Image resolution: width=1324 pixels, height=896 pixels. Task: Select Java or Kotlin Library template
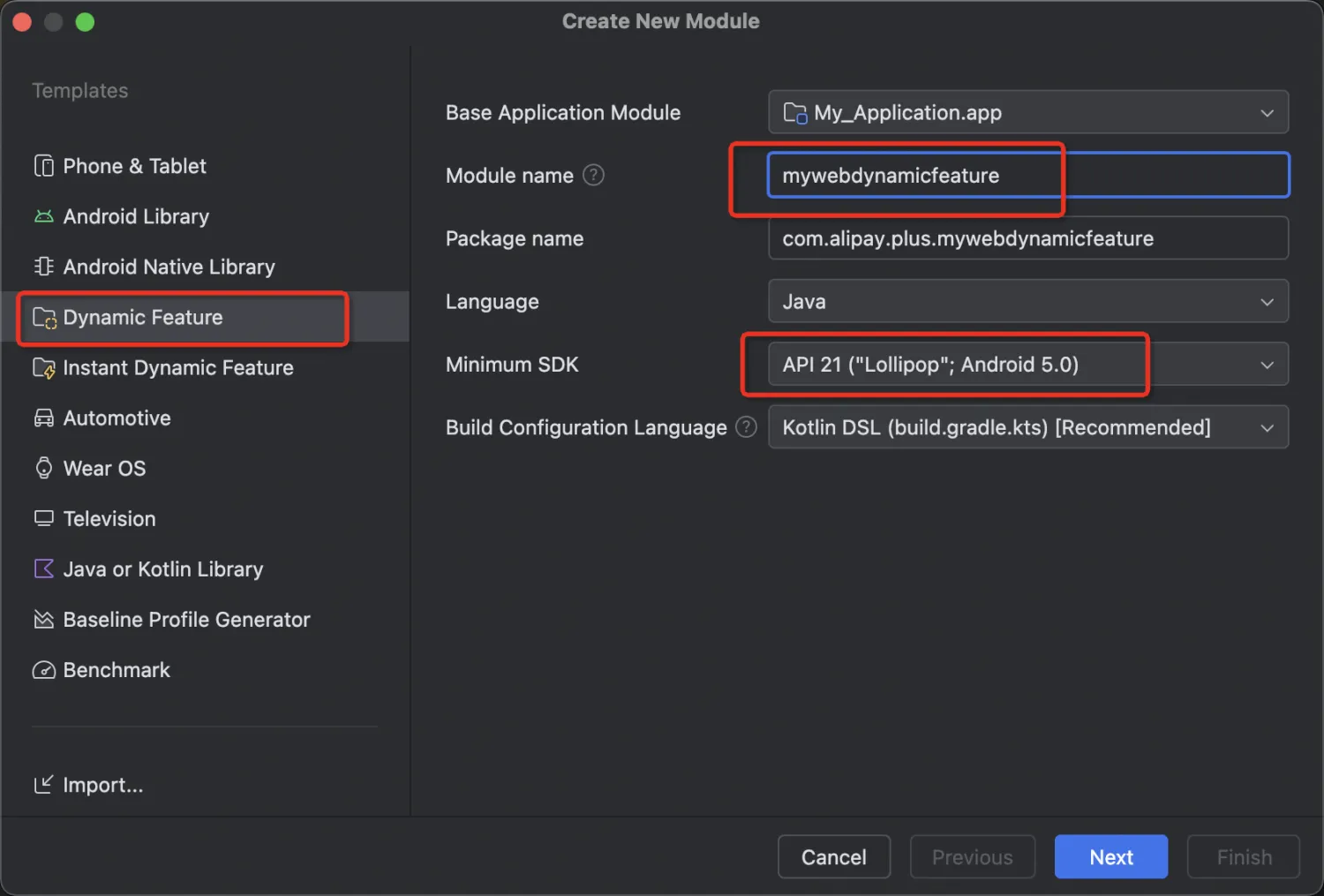point(162,569)
